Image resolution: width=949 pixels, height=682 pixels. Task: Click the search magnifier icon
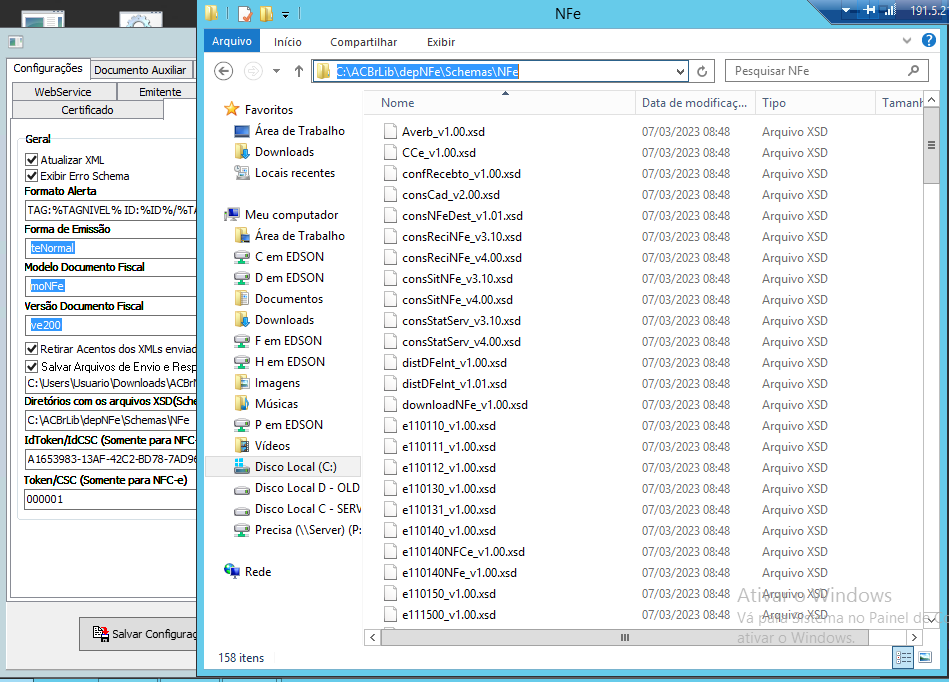913,71
